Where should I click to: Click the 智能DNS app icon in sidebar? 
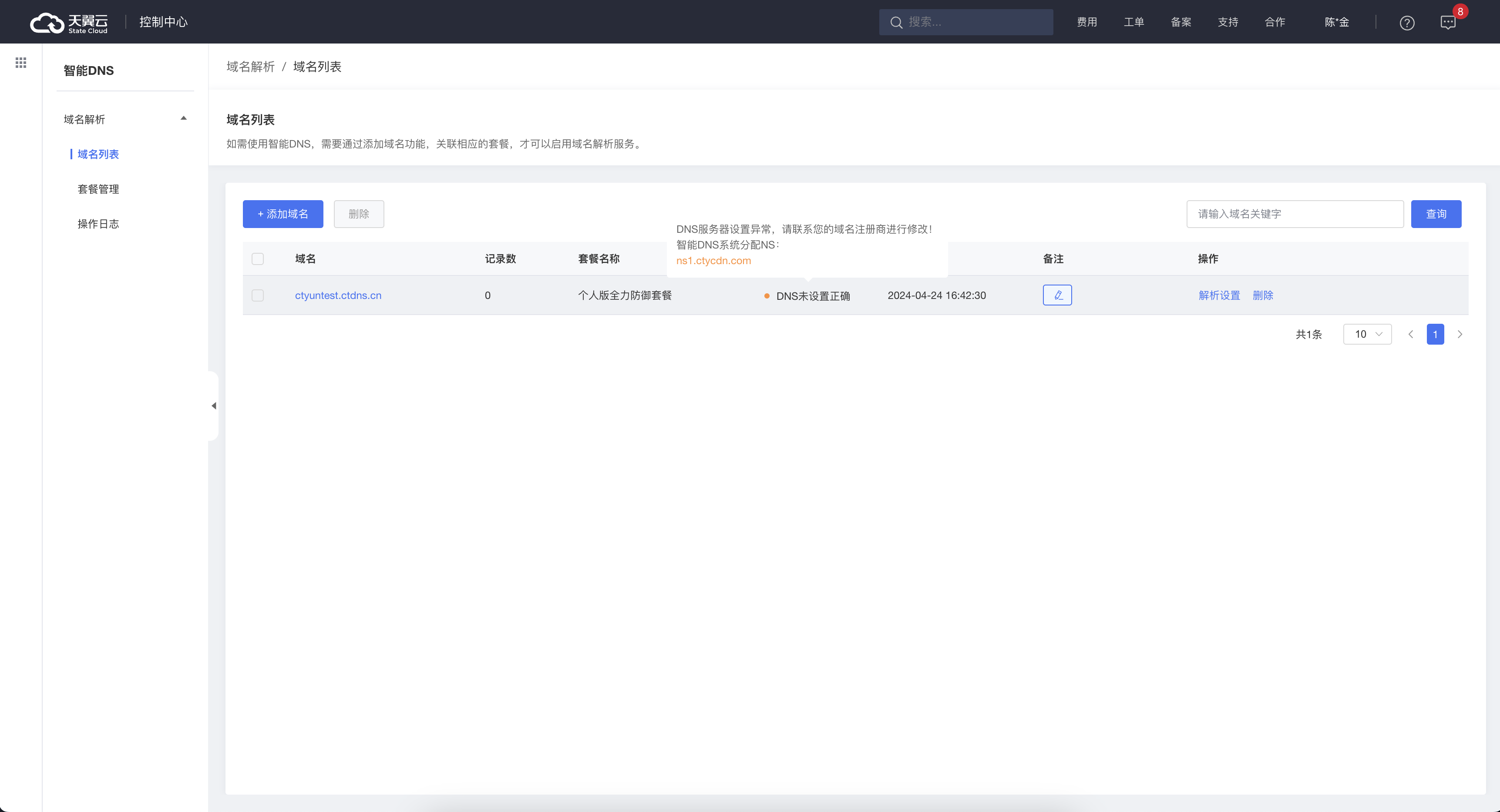89,70
